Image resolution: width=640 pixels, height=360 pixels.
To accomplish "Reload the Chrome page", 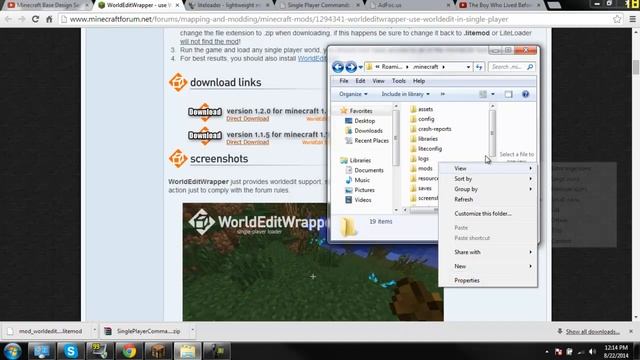I will click(x=35, y=19).
